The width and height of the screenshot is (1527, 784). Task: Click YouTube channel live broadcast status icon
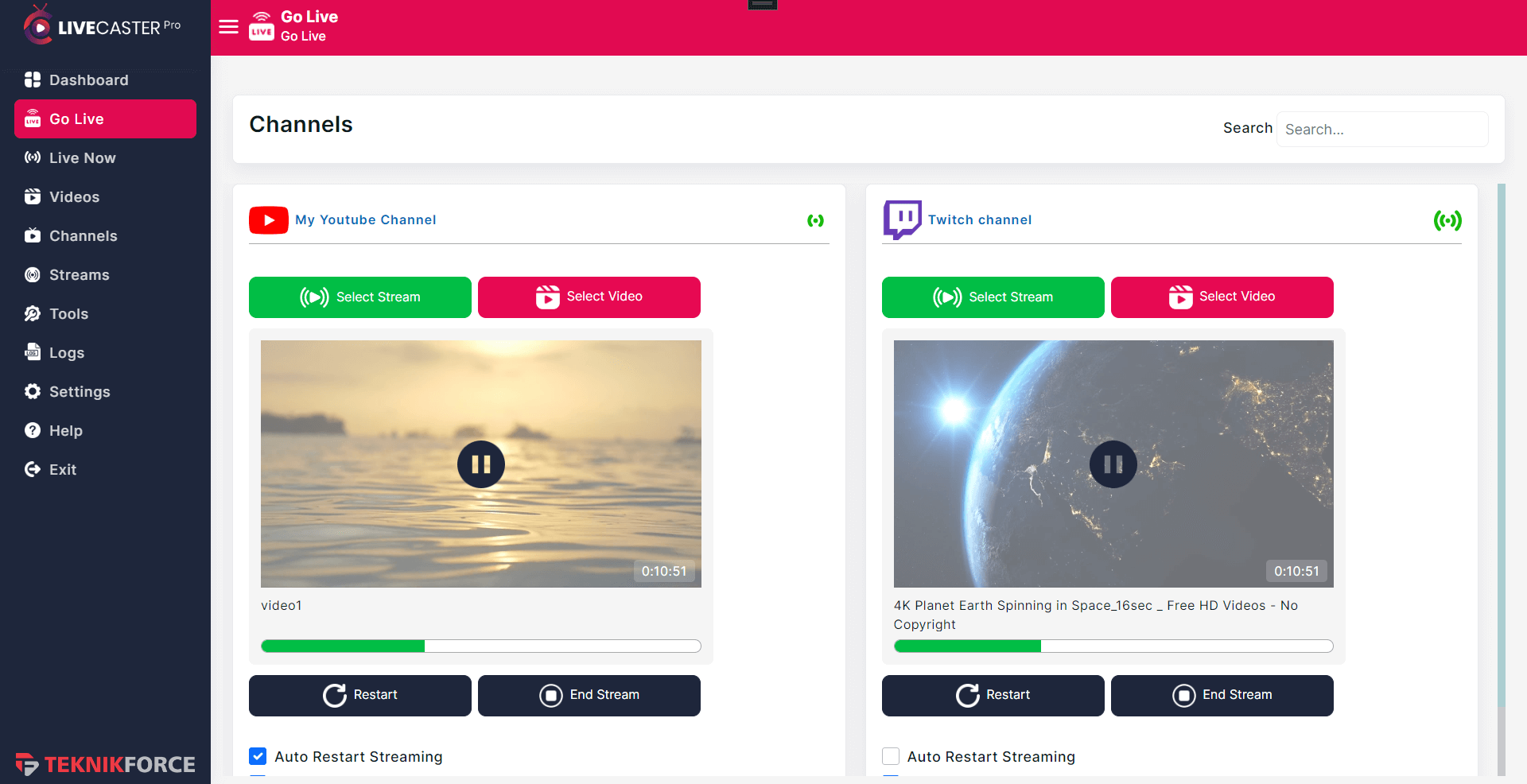pyautogui.click(x=815, y=220)
